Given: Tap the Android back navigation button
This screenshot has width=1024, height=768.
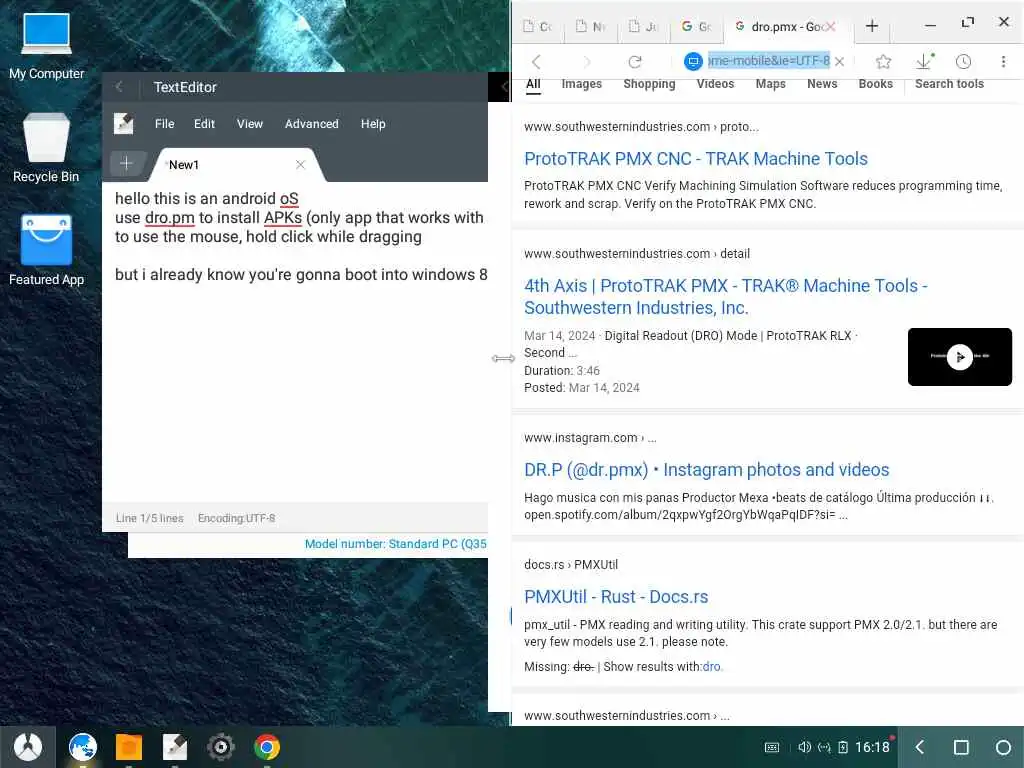Looking at the screenshot, I should (920, 747).
